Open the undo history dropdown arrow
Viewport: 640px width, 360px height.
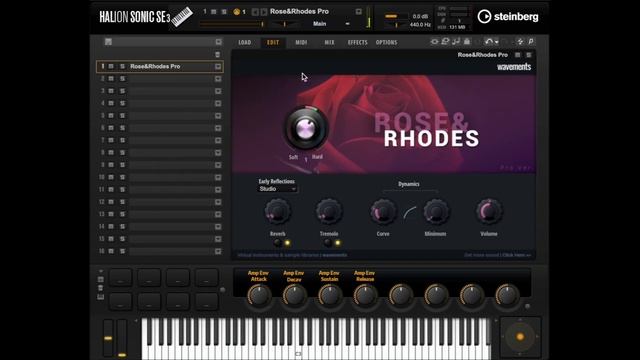pyautogui.click(x=496, y=42)
